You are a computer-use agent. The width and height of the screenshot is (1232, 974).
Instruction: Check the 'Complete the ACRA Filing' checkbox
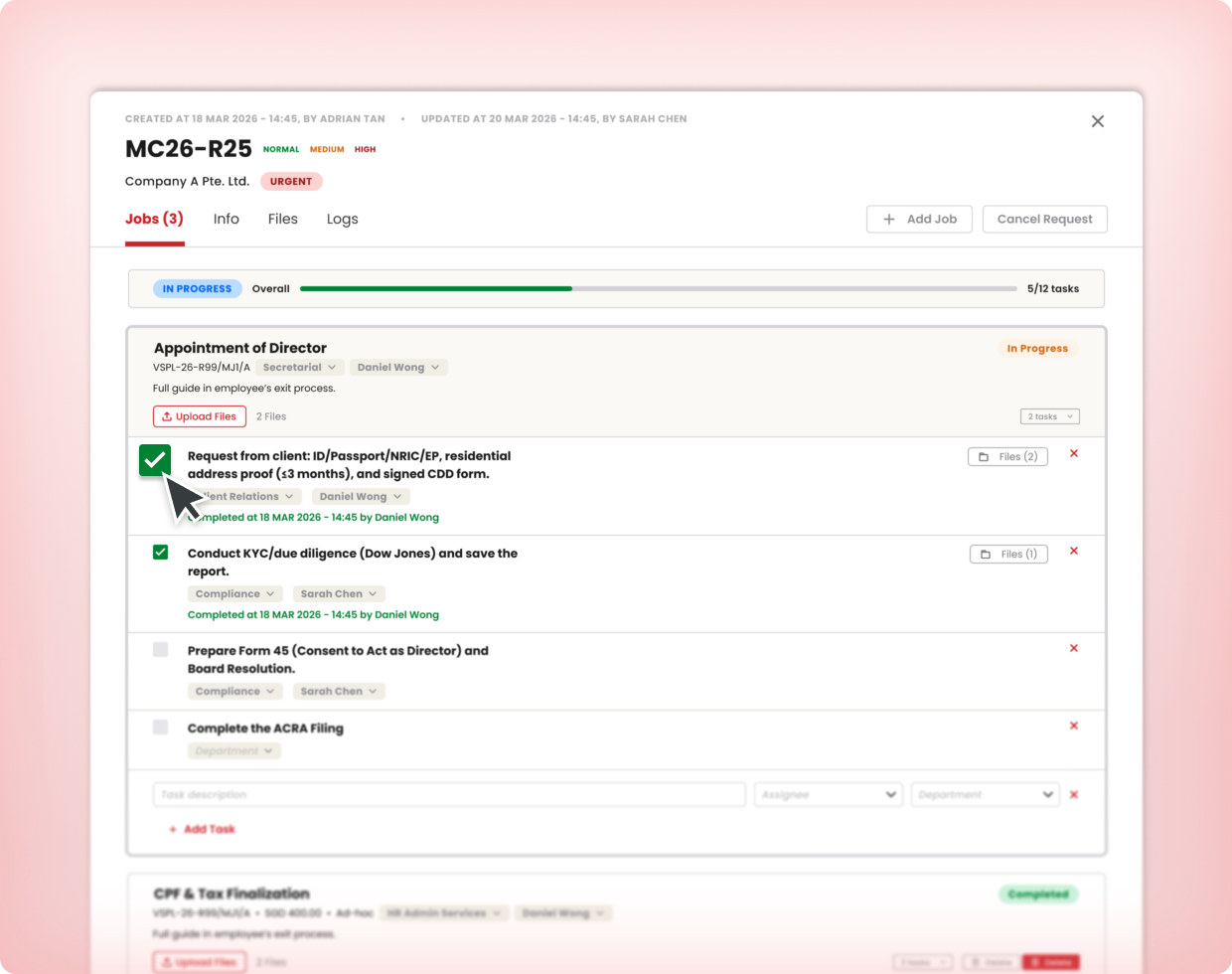tap(160, 728)
